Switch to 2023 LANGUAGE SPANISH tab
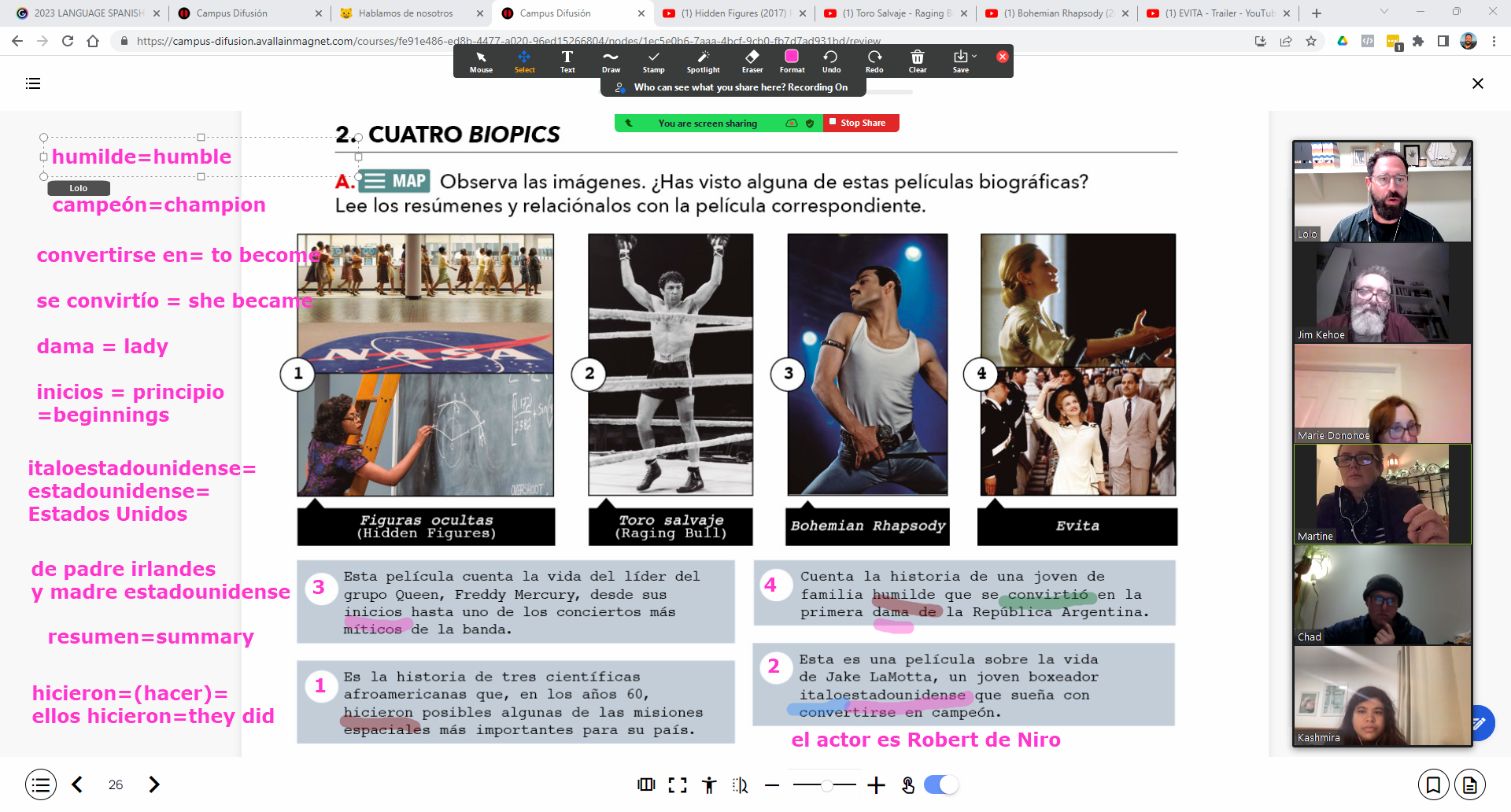 tap(88, 13)
